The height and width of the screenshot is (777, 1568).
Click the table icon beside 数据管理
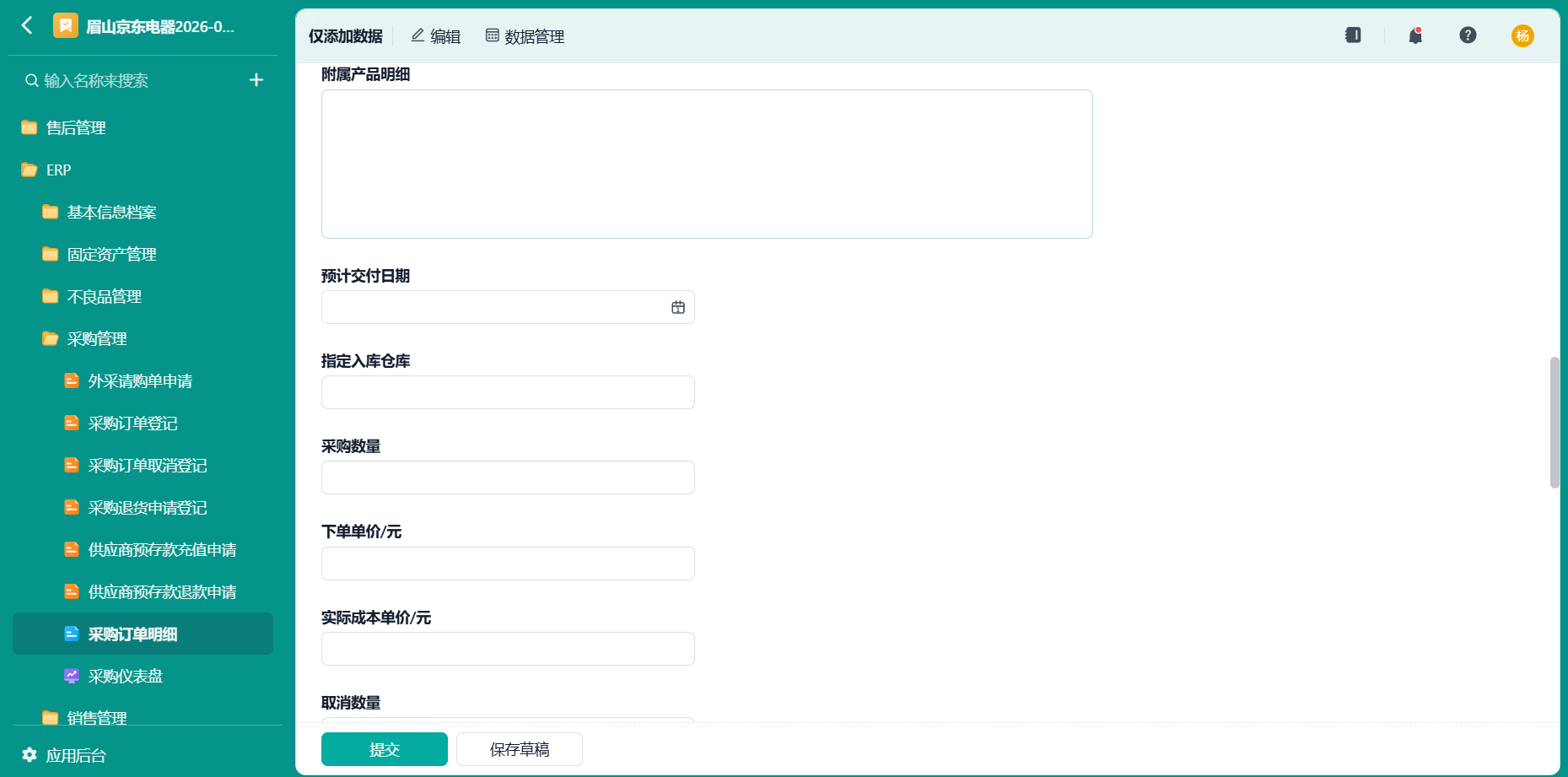[492, 35]
